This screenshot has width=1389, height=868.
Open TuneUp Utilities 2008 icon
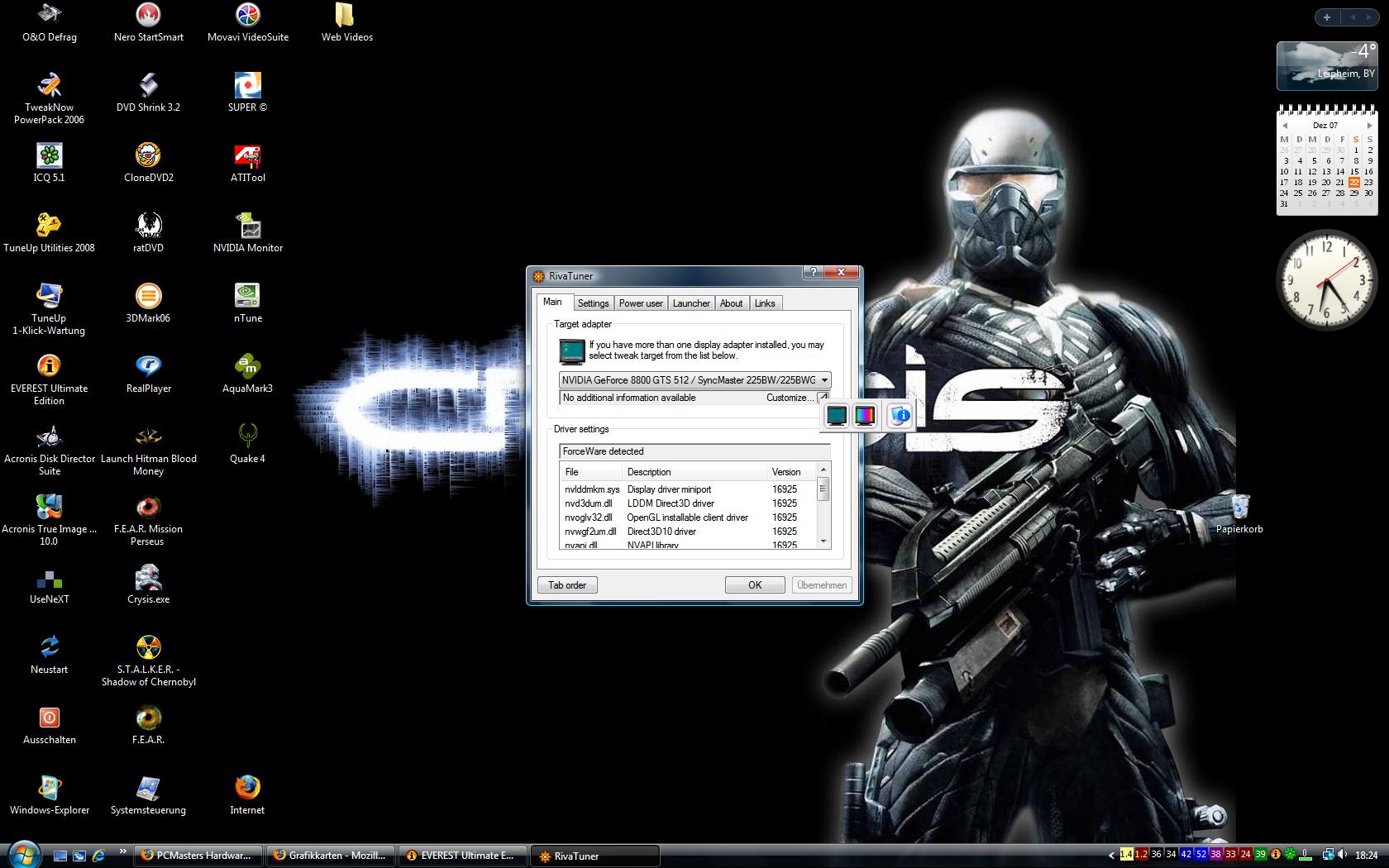click(50, 234)
